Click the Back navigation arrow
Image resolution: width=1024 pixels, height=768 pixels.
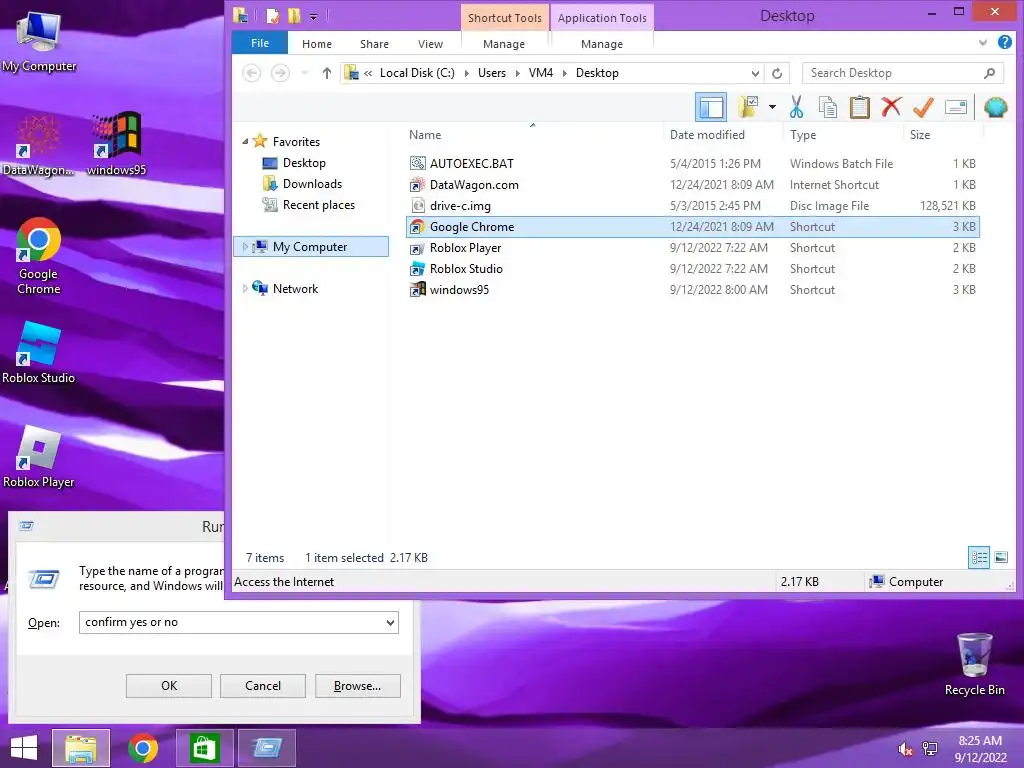(x=252, y=73)
